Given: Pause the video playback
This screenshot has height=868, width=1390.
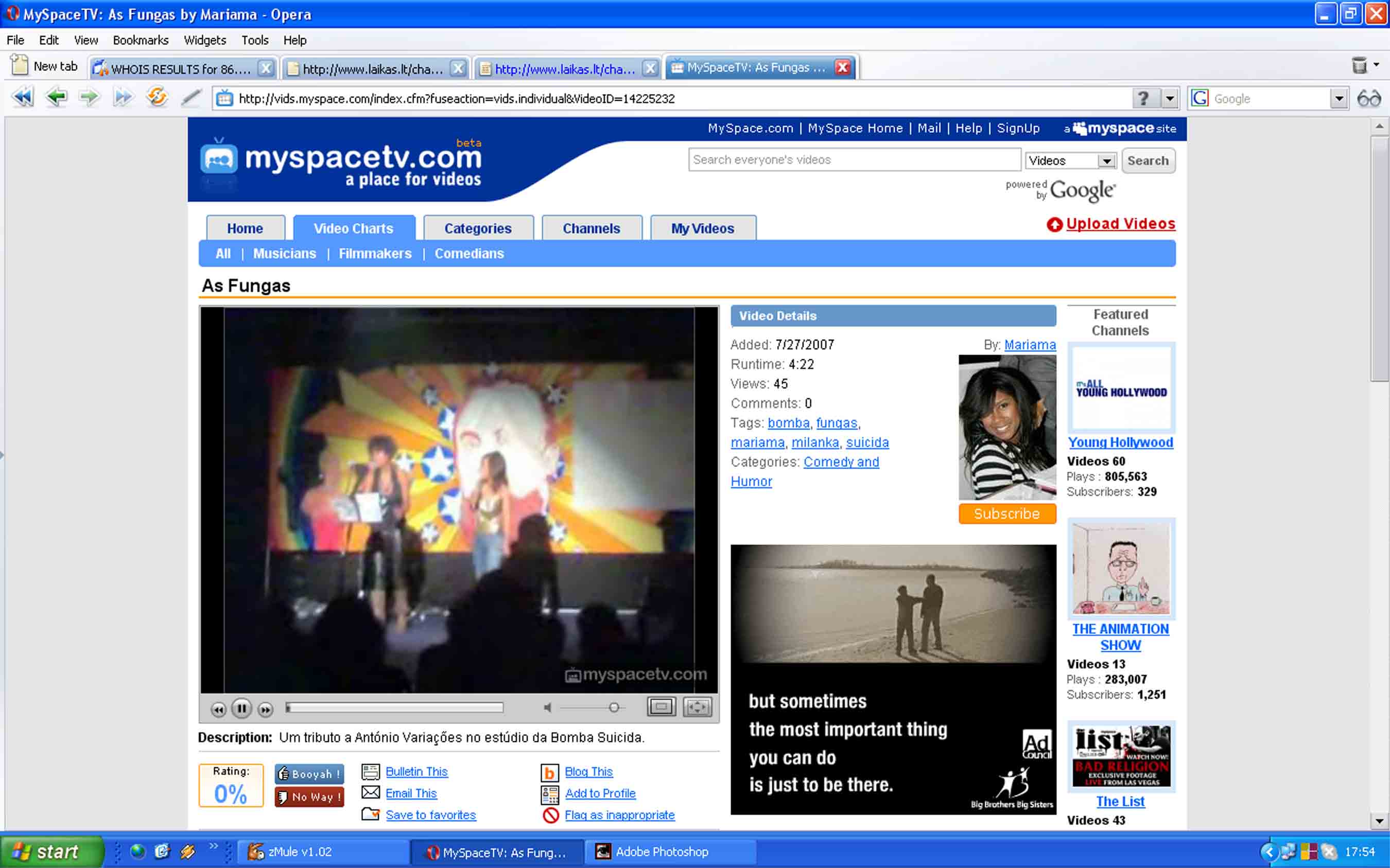Looking at the screenshot, I should click(242, 708).
